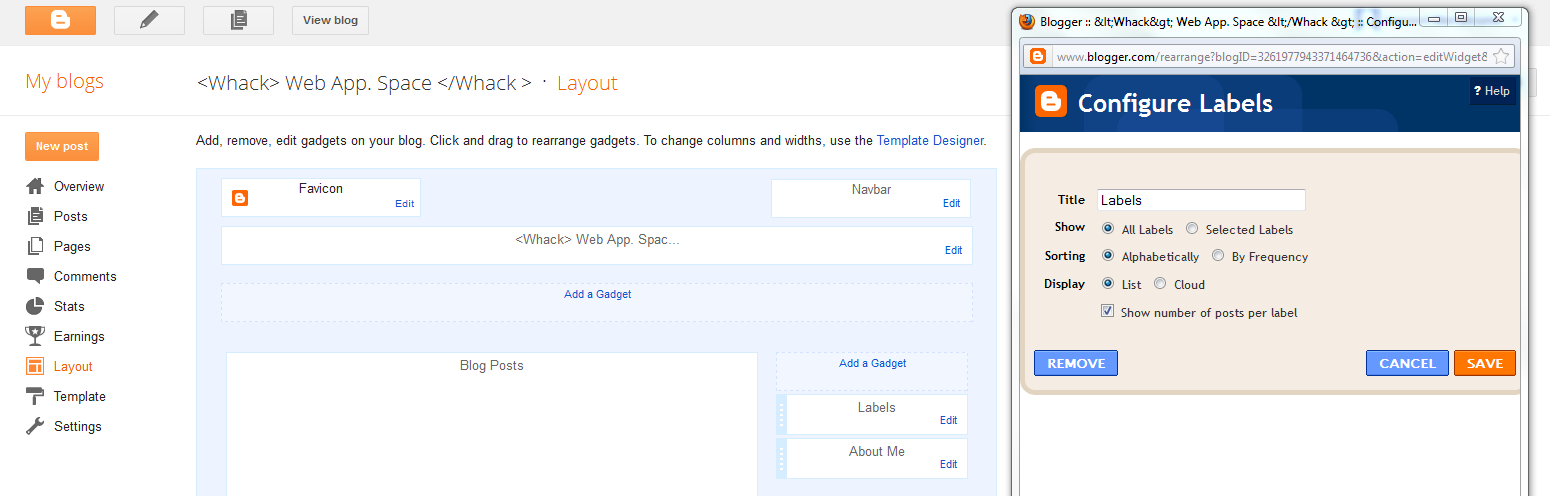Open the Template Designer link
This screenshot has width=1550, height=496.
tap(930, 141)
